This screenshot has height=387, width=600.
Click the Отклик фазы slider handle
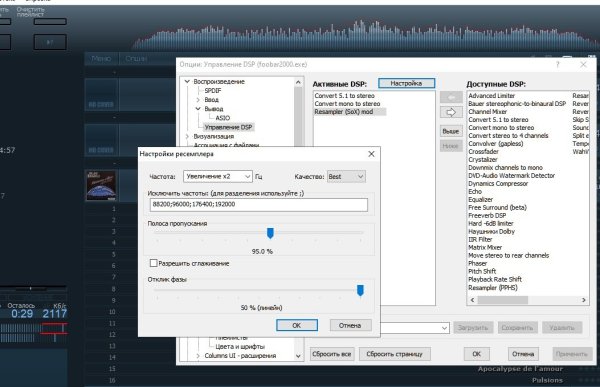[x=360, y=290]
